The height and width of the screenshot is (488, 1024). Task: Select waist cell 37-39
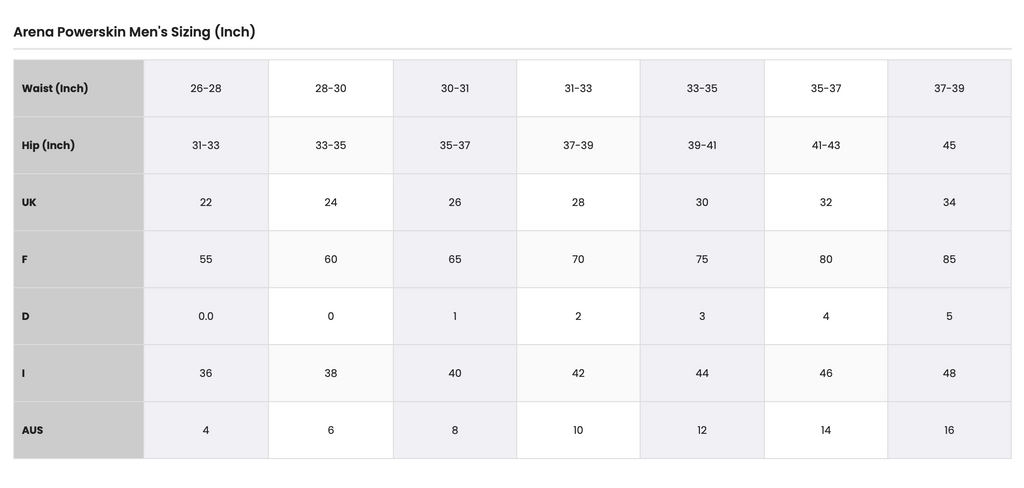[949, 88]
